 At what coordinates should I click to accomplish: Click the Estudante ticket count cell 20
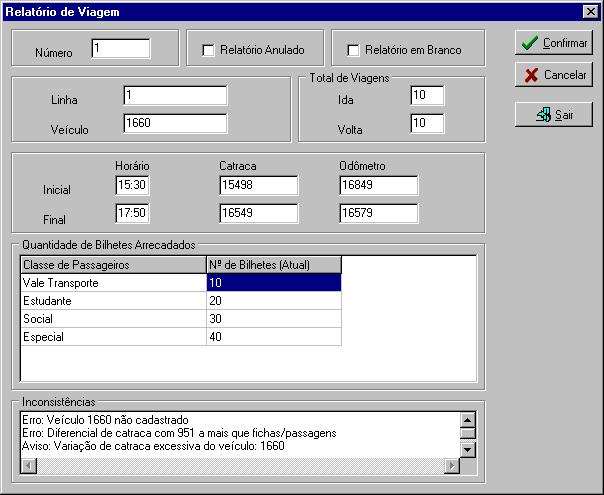click(x=274, y=301)
